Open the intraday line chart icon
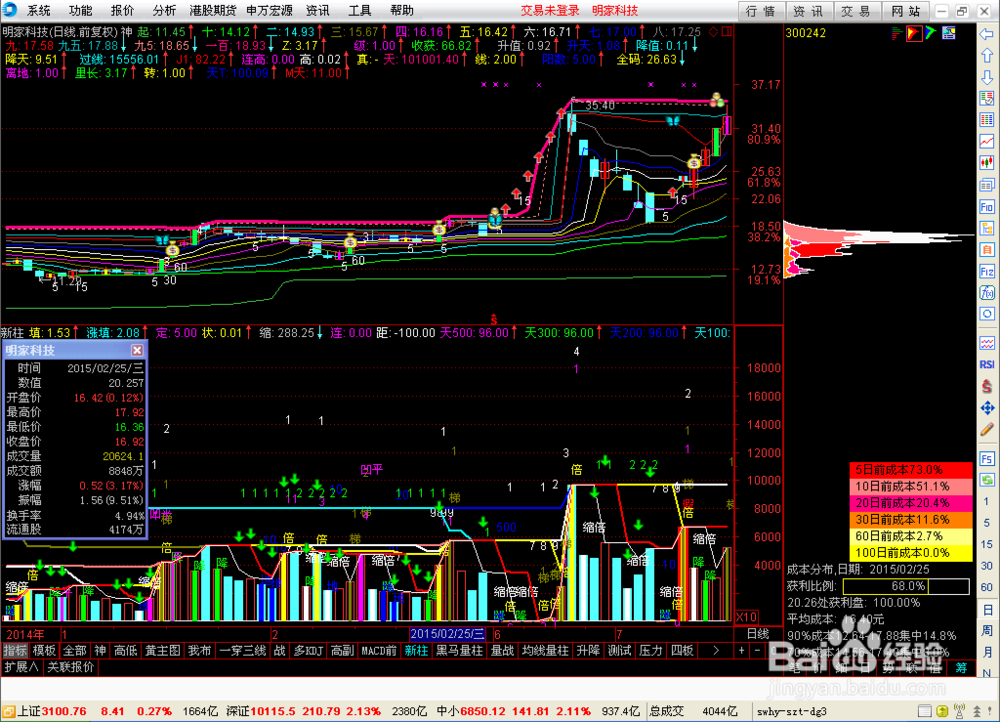This screenshot has width=1000, height=722. [987, 141]
